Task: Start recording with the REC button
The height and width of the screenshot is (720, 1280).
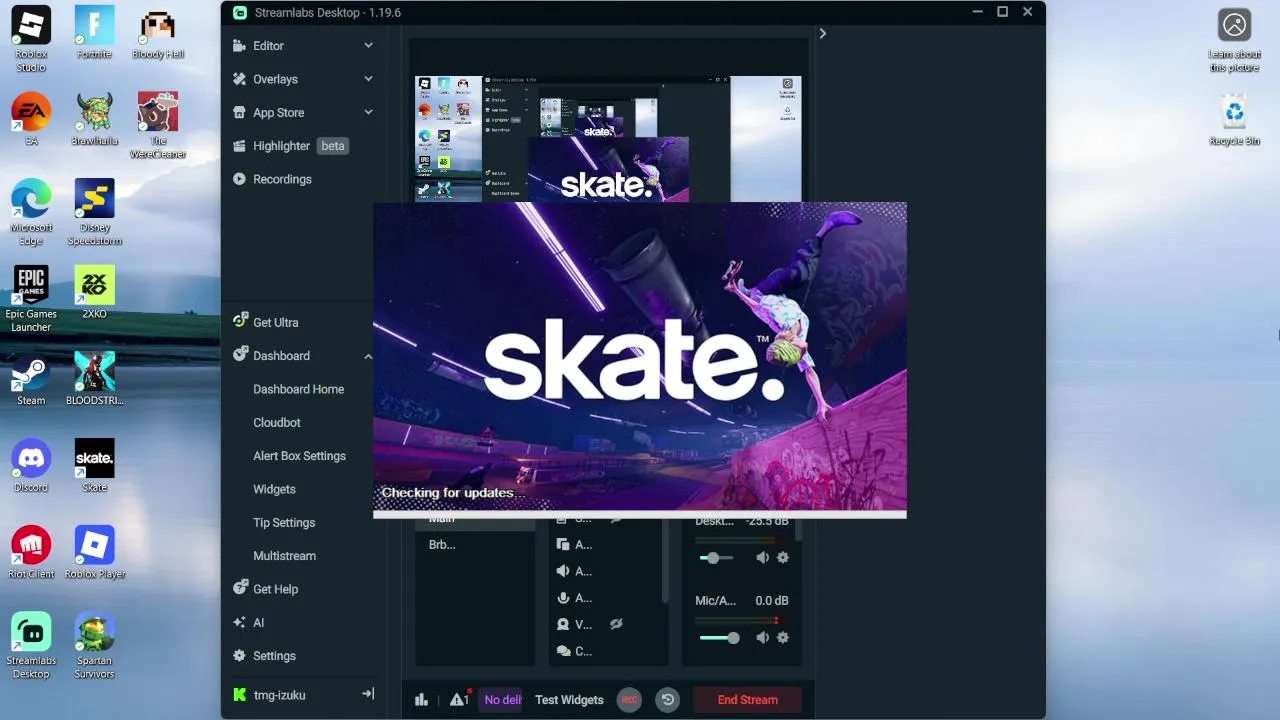Action: [629, 700]
